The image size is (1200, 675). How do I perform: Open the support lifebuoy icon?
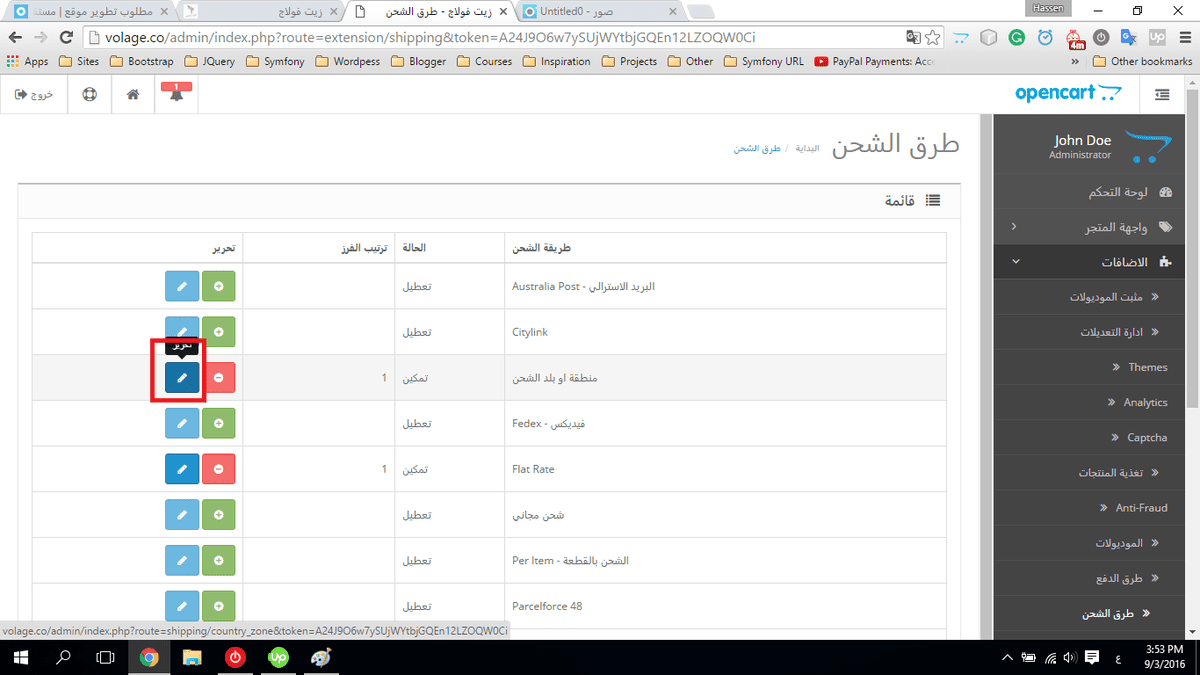(89, 95)
